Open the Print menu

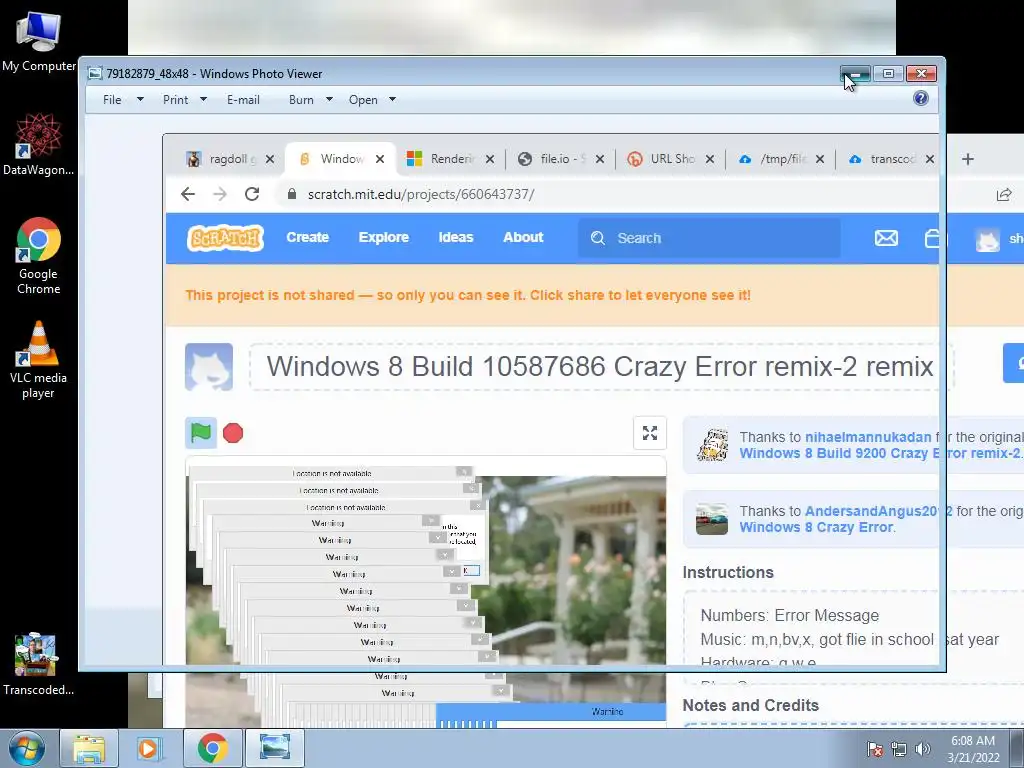[176, 100]
